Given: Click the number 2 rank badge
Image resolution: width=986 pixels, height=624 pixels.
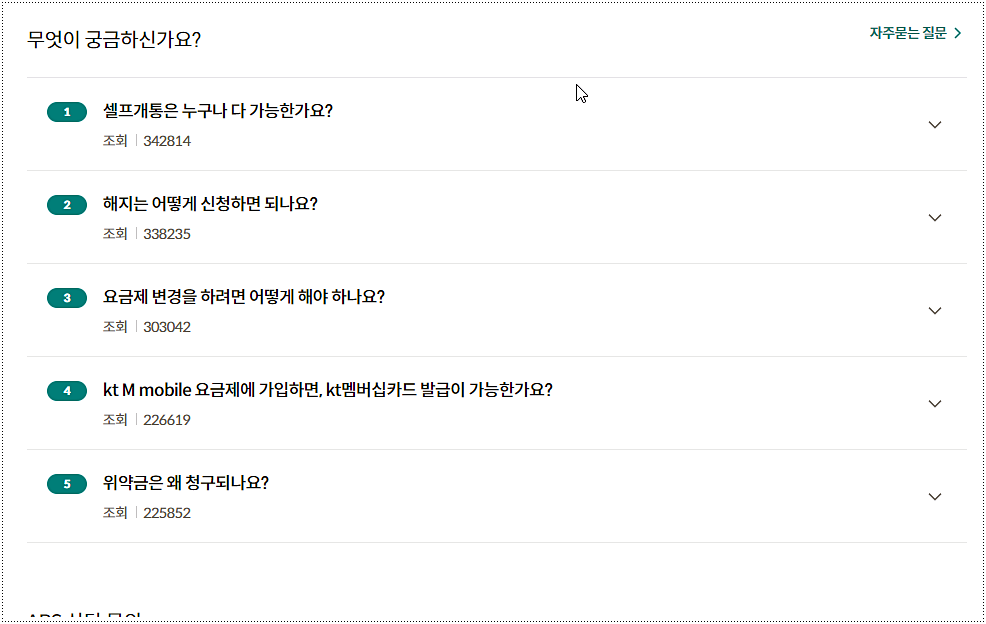Looking at the screenshot, I should point(67,205).
